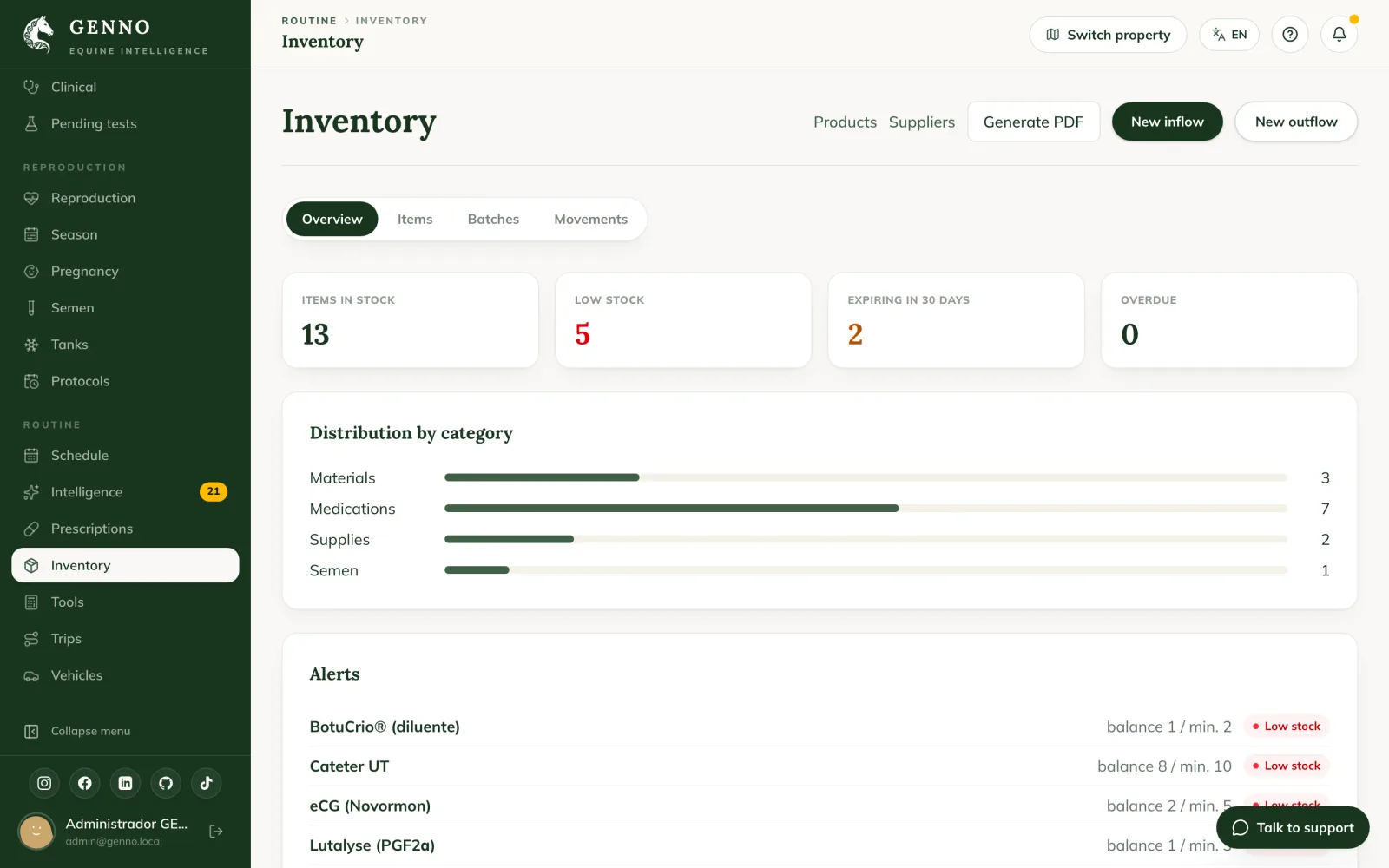The image size is (1389, 868).
Task: Go to Protocols
Action: (x=125, y=381)
